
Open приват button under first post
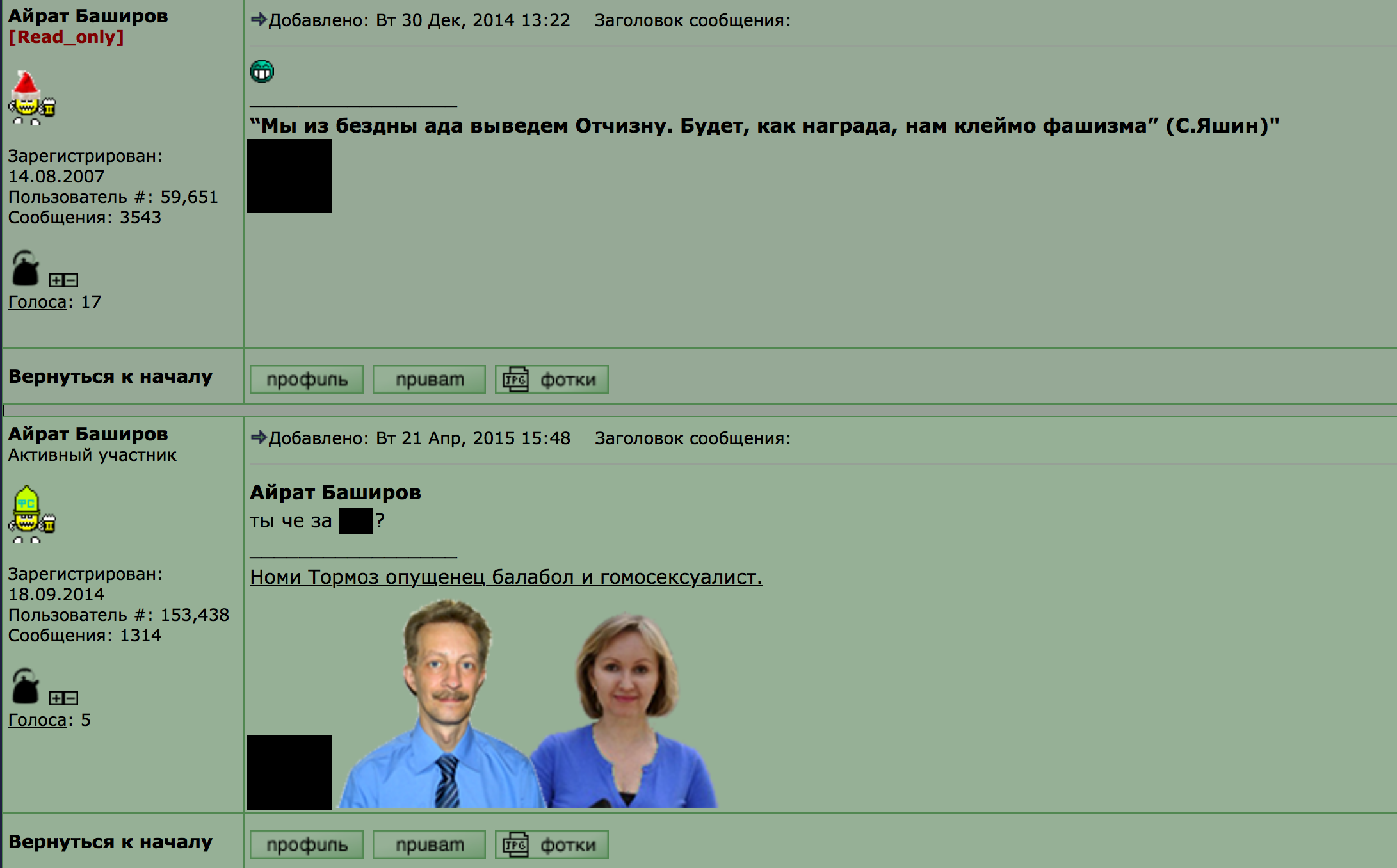coord(429,380)
